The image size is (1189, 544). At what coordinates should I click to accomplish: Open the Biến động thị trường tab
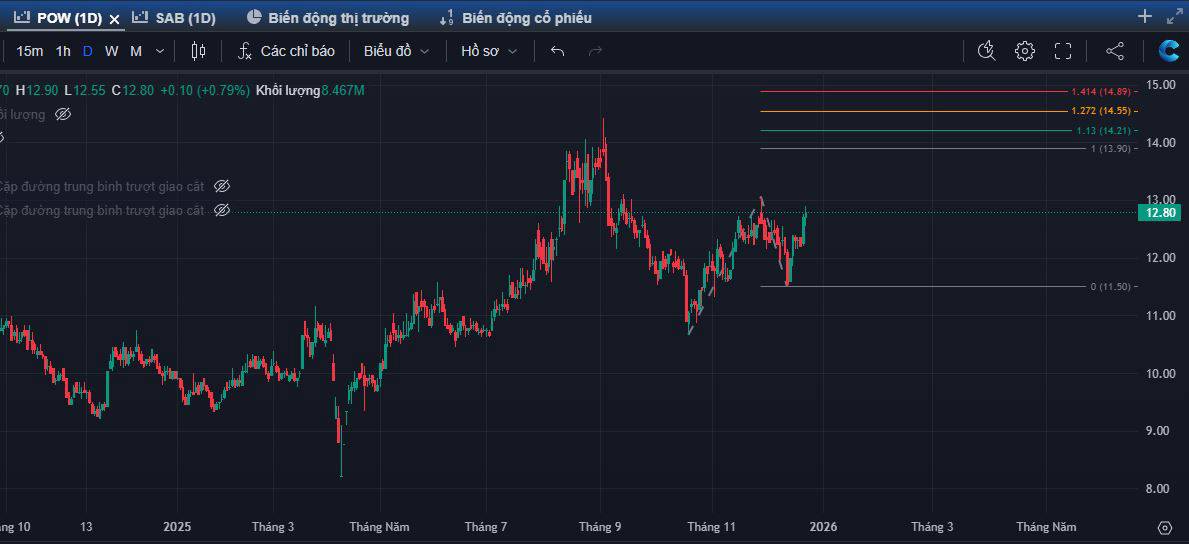point(328,18)
